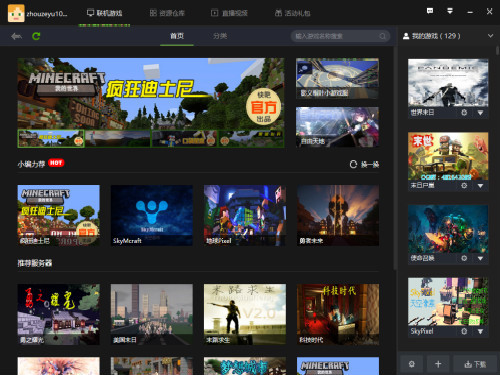Open dropdown arrow for 使命召唤 game
Image resolution: width=500 pixels, height=375 pixels.
[480, 258]
